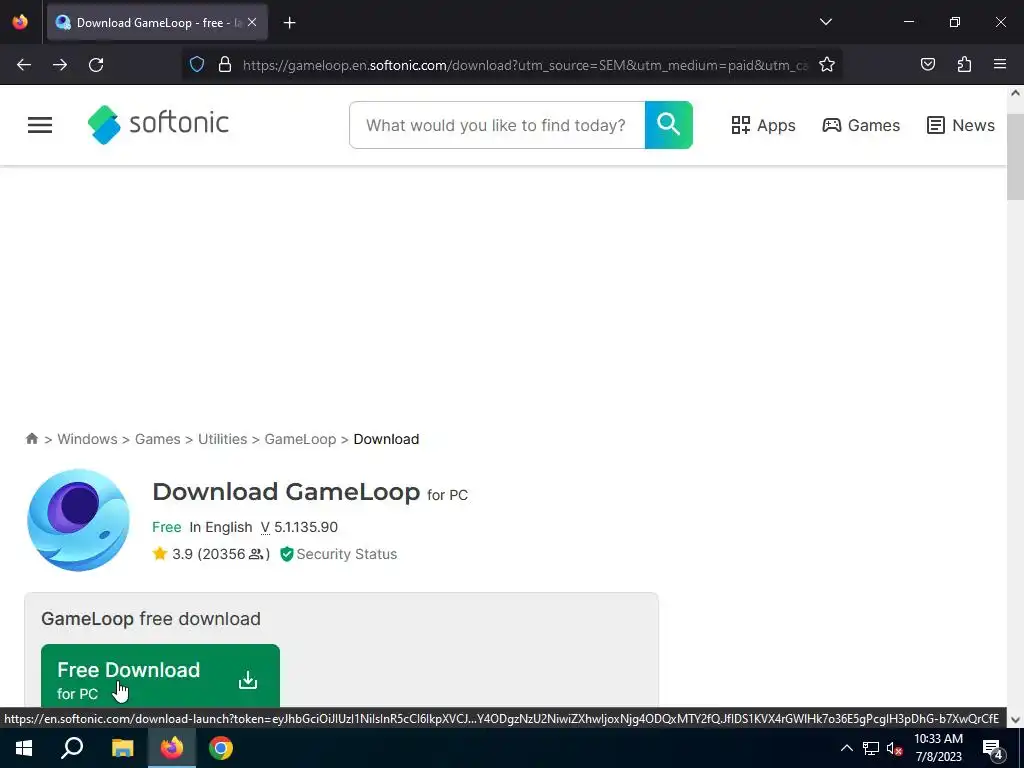1024x768 pixels.
Task: Show hidden system tray icons
Action: (x=846, y=748)
